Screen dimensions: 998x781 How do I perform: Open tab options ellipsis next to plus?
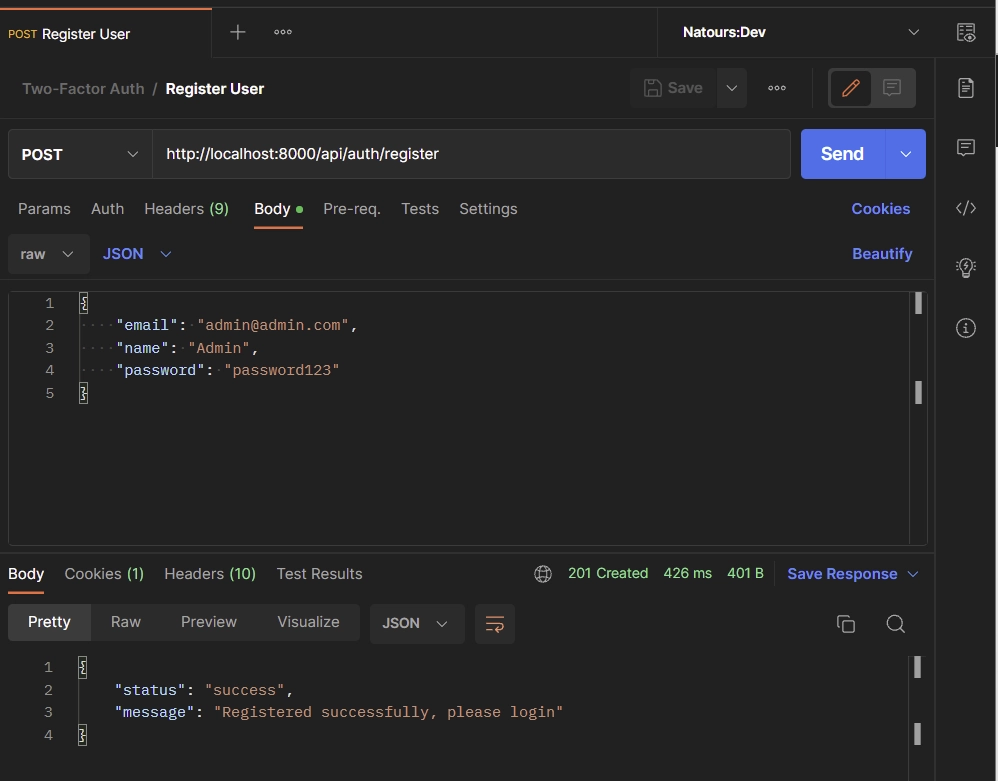pyautogui.click(x=283, y=32)
